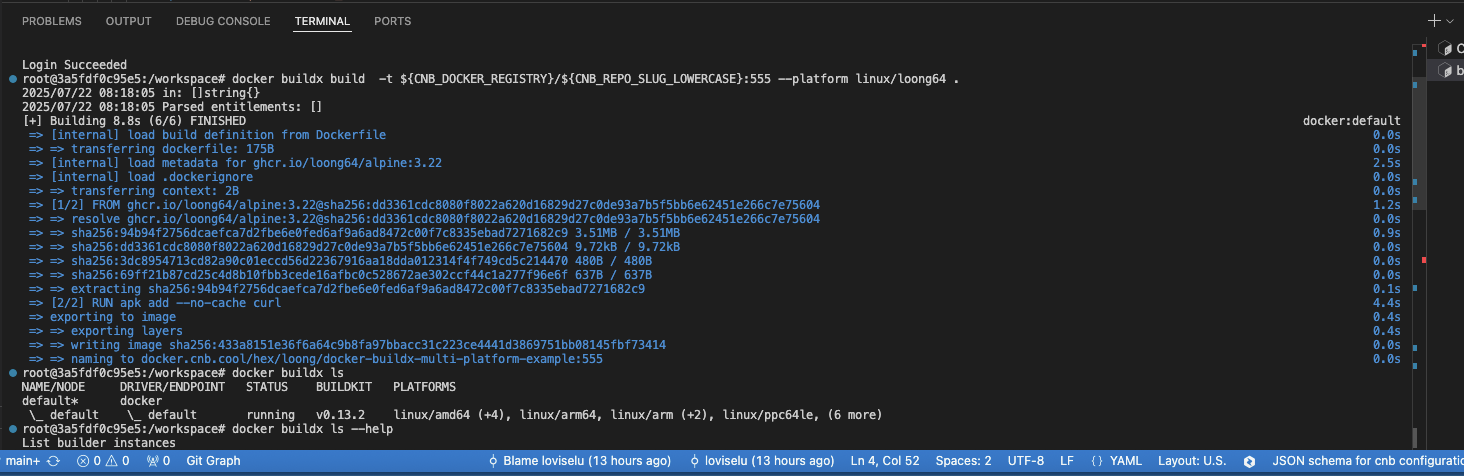Switch to the PROBLEMS tab
The width and height of the screenshot is (1464, 476).
pyautogui.click(x=52, y=21)
